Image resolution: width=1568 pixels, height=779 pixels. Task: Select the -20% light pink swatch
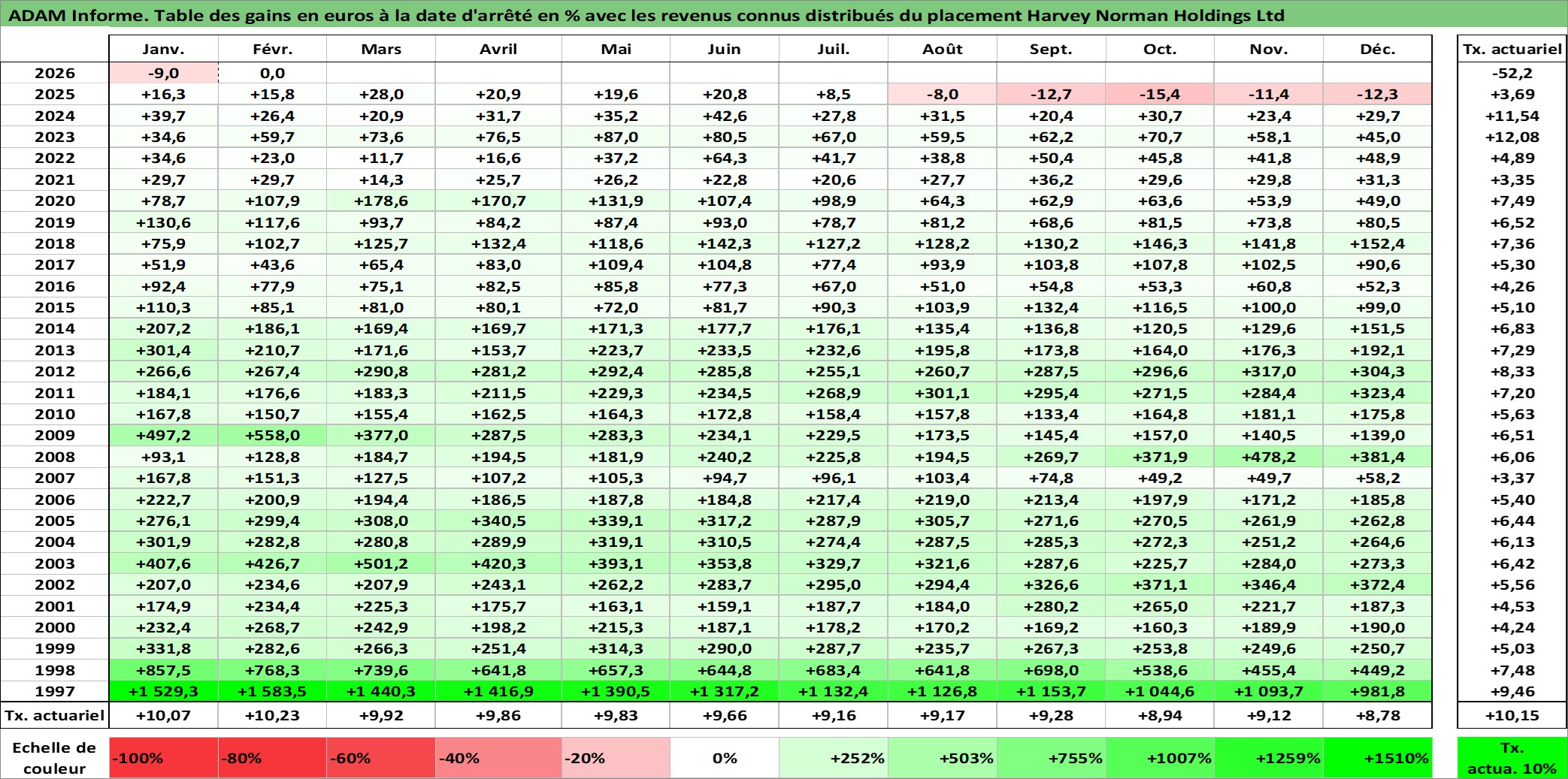[616, 758]
